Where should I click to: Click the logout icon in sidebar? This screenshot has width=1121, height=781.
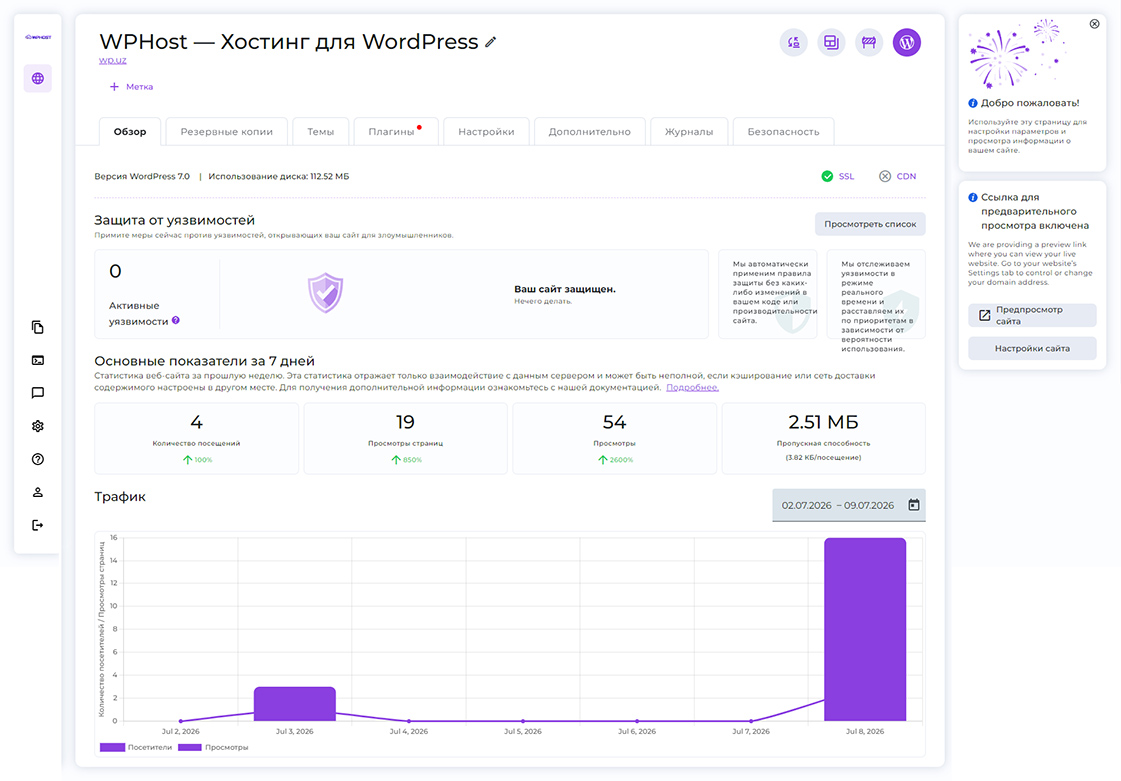click(38, 526)
